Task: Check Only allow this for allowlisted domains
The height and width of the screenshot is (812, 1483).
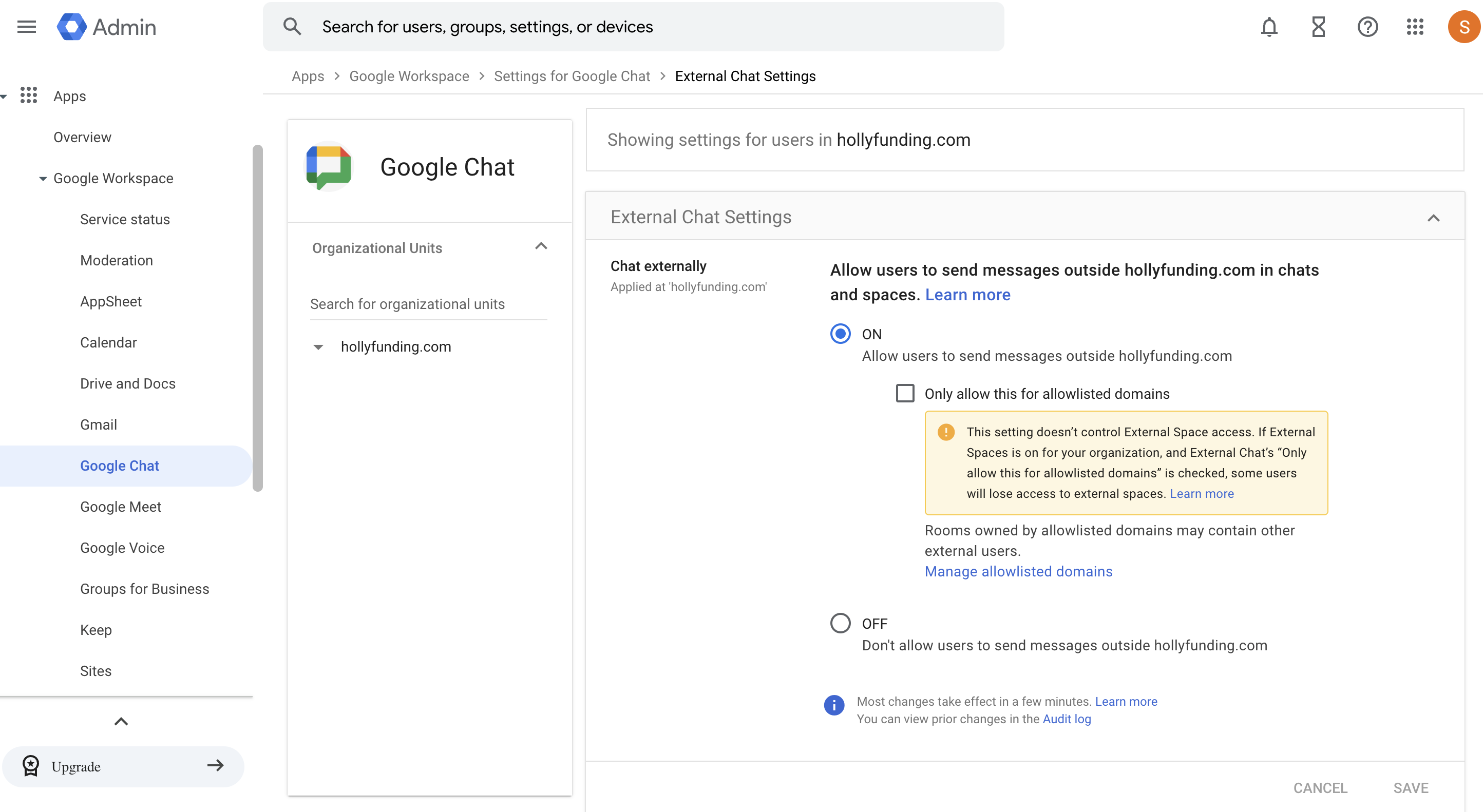Action: tap(905, 394)
